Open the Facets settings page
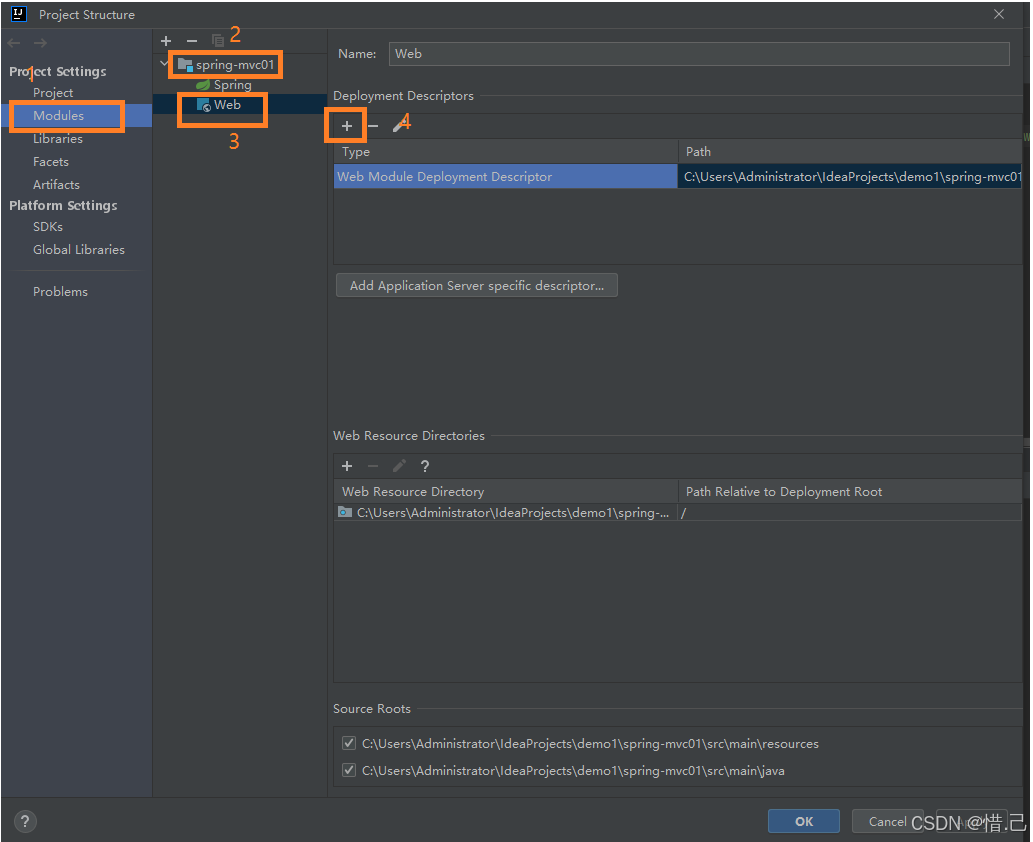 [51, 162]
